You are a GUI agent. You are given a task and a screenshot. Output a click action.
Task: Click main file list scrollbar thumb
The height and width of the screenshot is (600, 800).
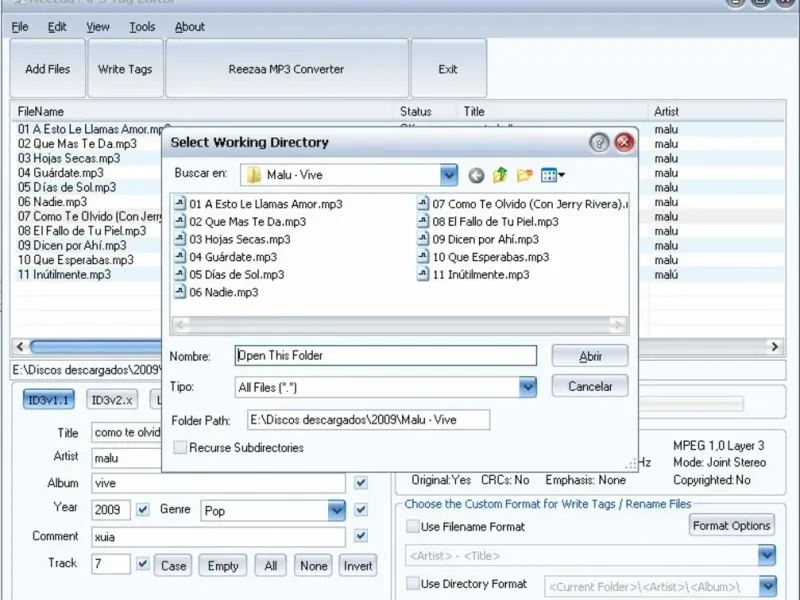coord(95,347)
